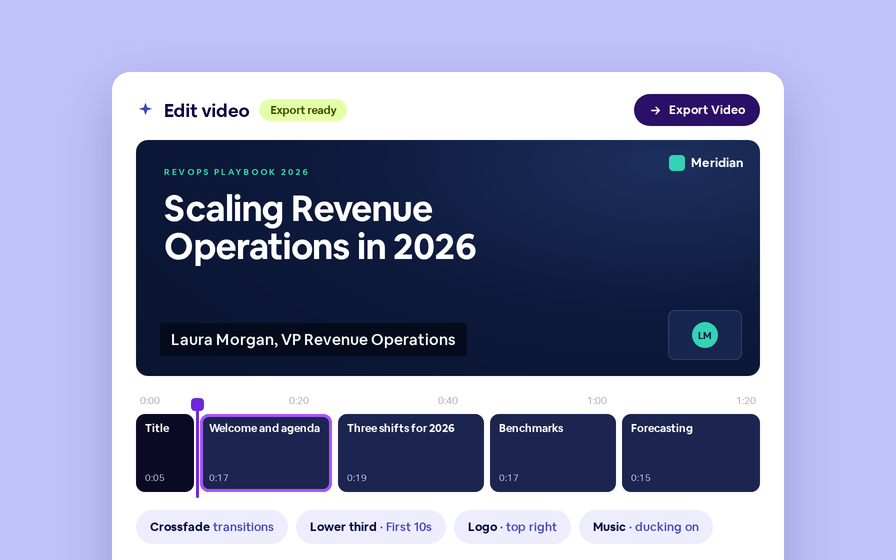The image size is (896, 560).
Task: Click the Export Video button
Action: 697,110
